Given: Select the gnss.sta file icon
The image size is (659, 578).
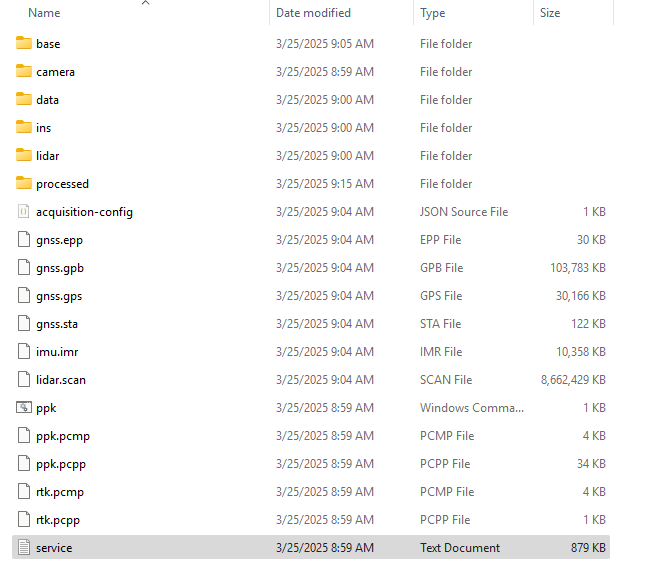Looking at the screenshot, I should click(x=24, y=324).
